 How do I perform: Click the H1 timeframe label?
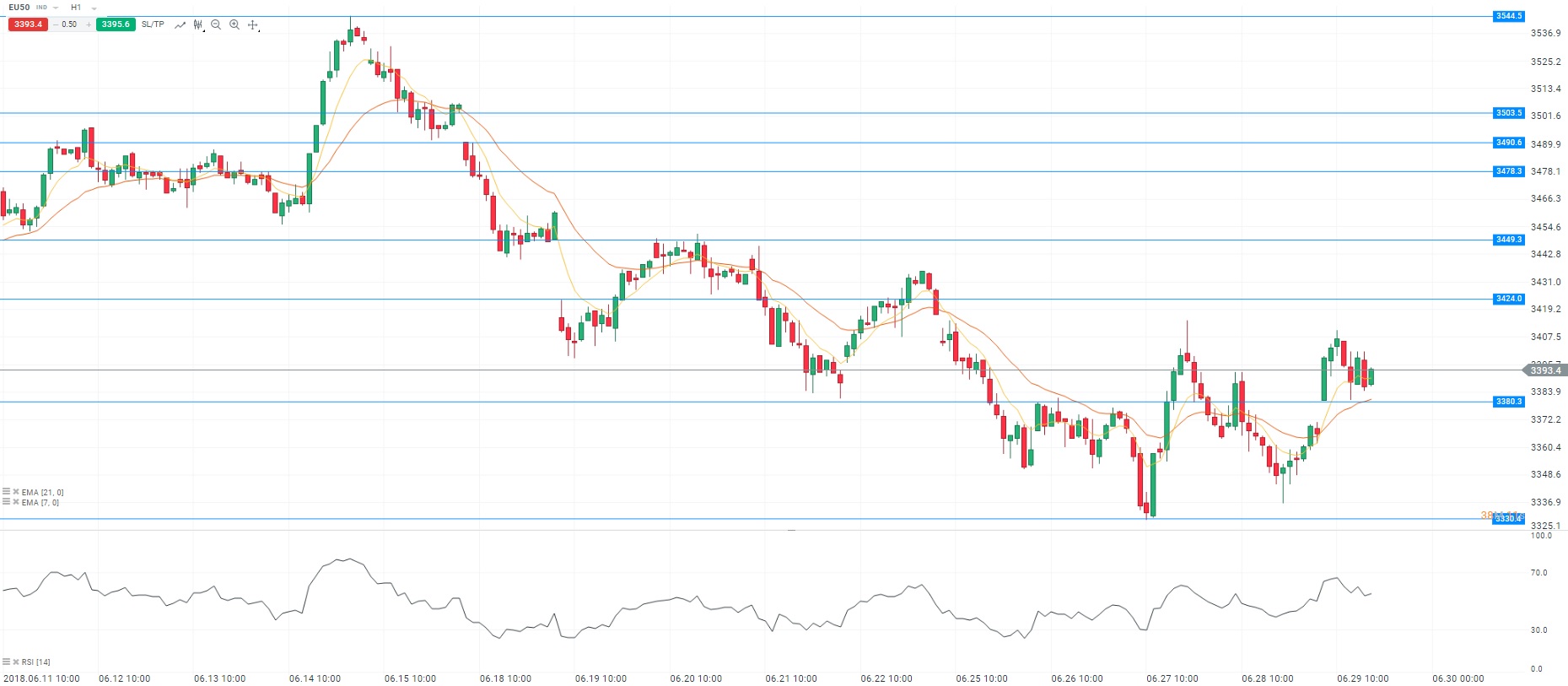[76, 8]
